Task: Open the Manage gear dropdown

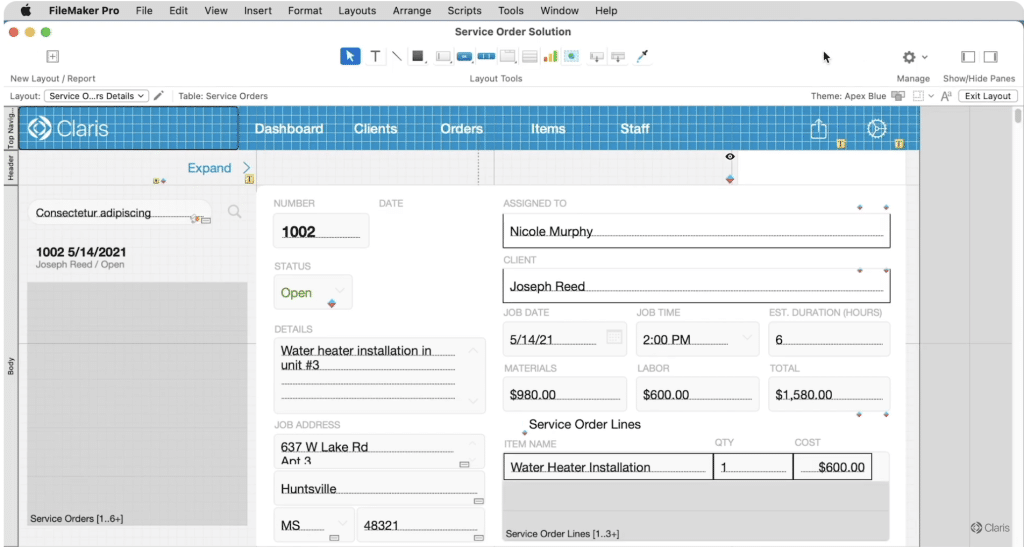Action: pos(914,57)
